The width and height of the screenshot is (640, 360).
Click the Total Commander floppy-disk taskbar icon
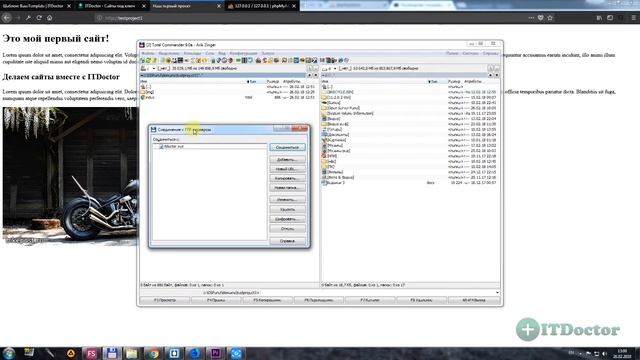point(112,353)
